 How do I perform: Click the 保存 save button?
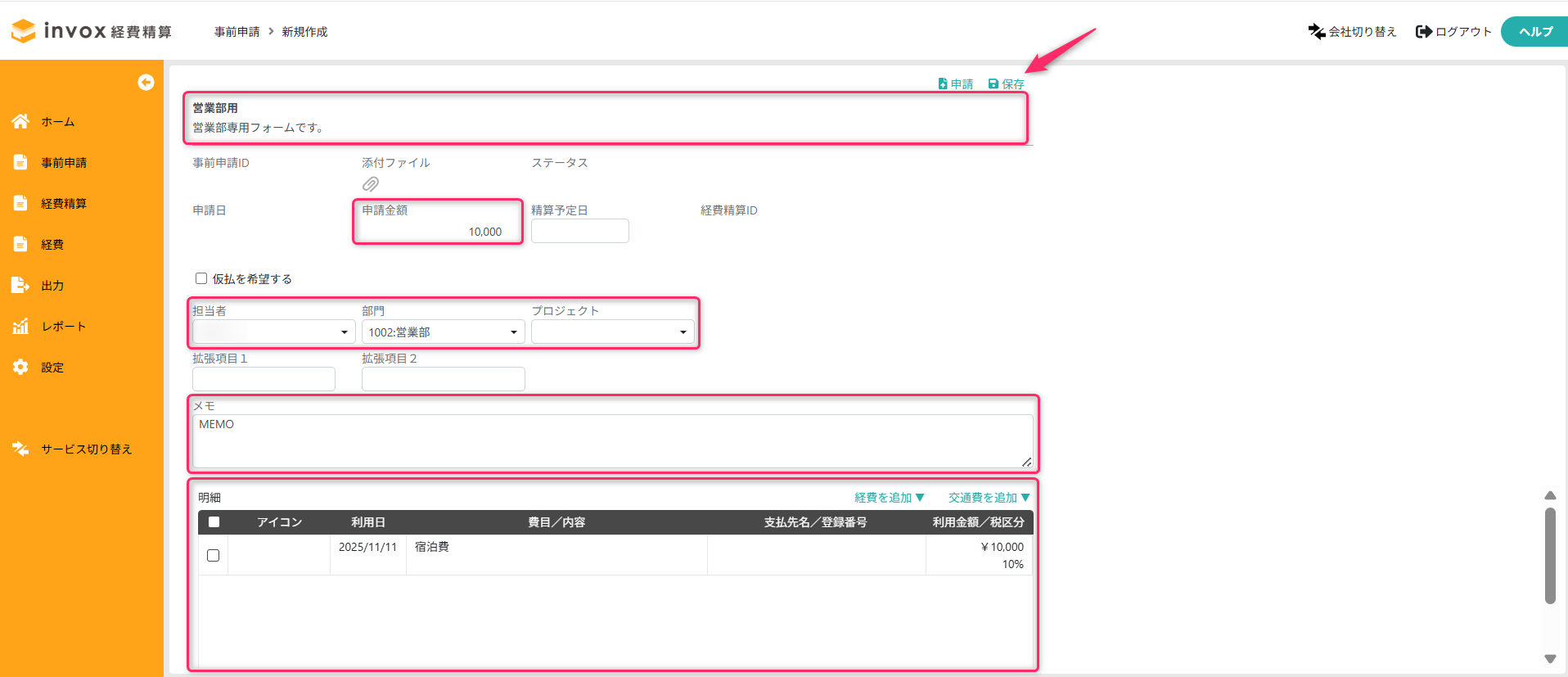tap(1006, 83)
